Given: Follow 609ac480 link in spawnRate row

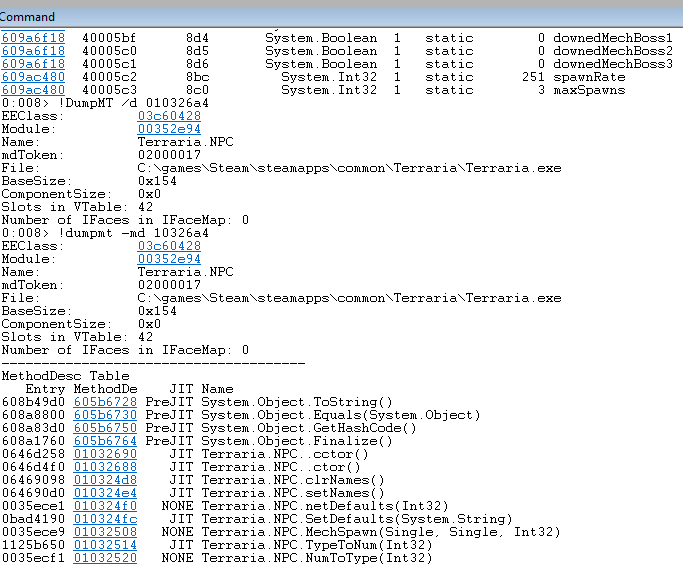Looking at the screenshot, I should (x=33, y=77).
